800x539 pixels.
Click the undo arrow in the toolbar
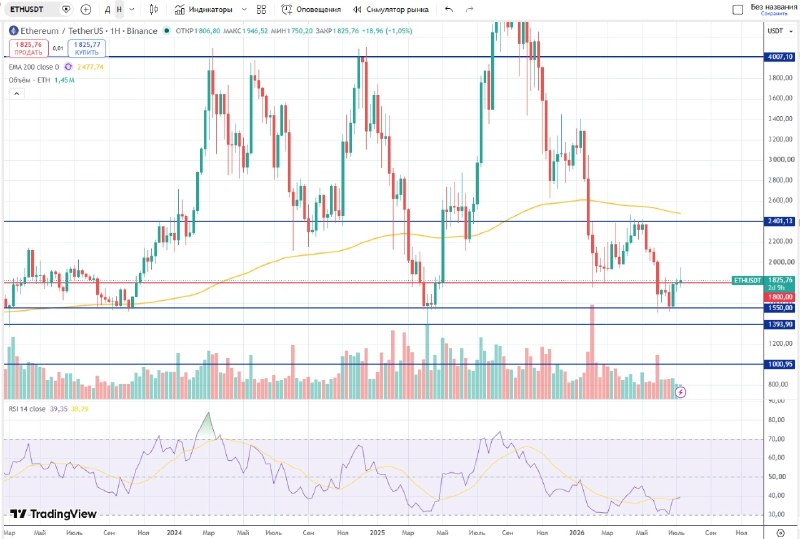click(x=449, y=9)
